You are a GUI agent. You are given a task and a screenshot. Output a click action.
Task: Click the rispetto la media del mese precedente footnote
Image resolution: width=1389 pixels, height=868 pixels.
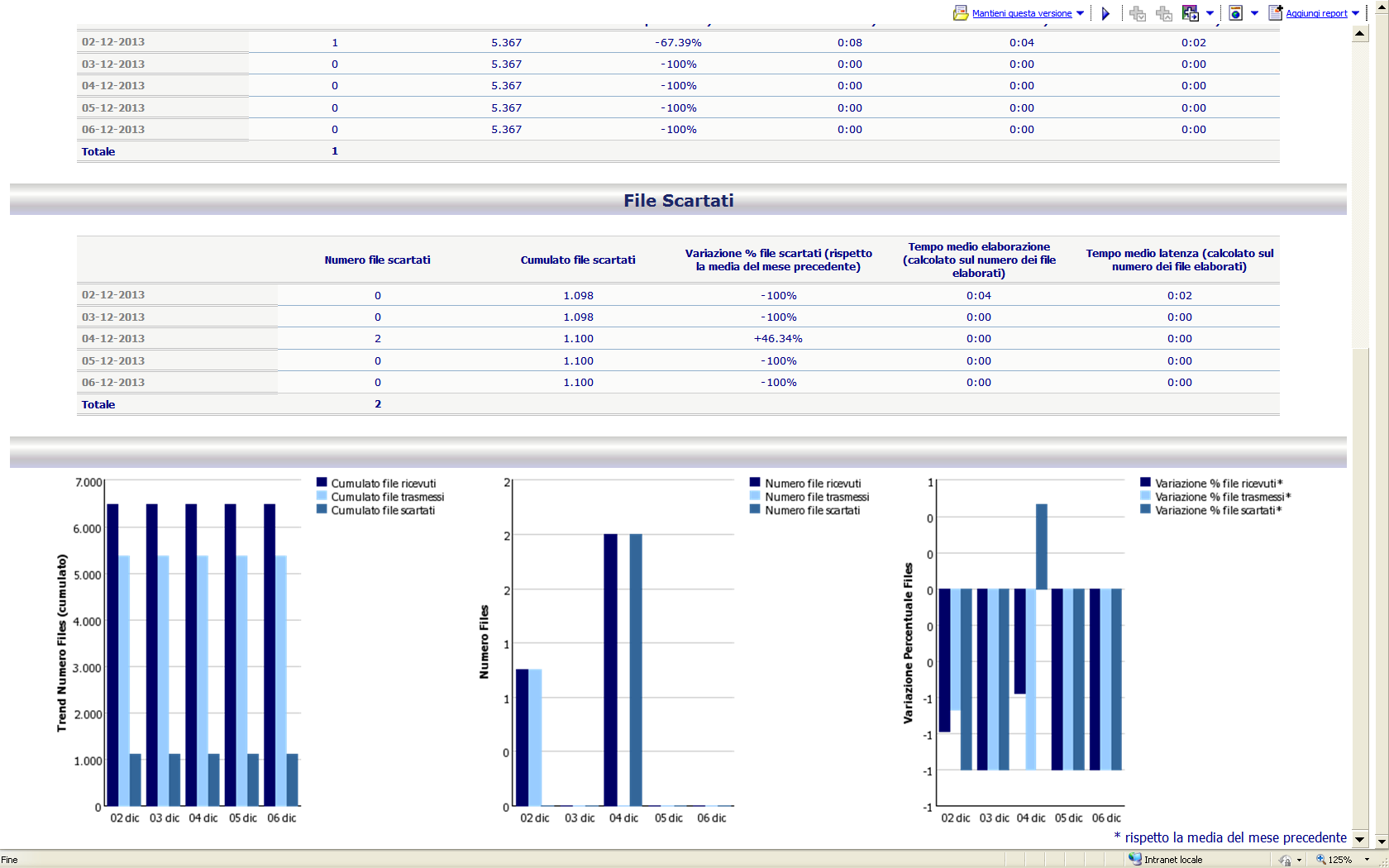[1230, 837]
